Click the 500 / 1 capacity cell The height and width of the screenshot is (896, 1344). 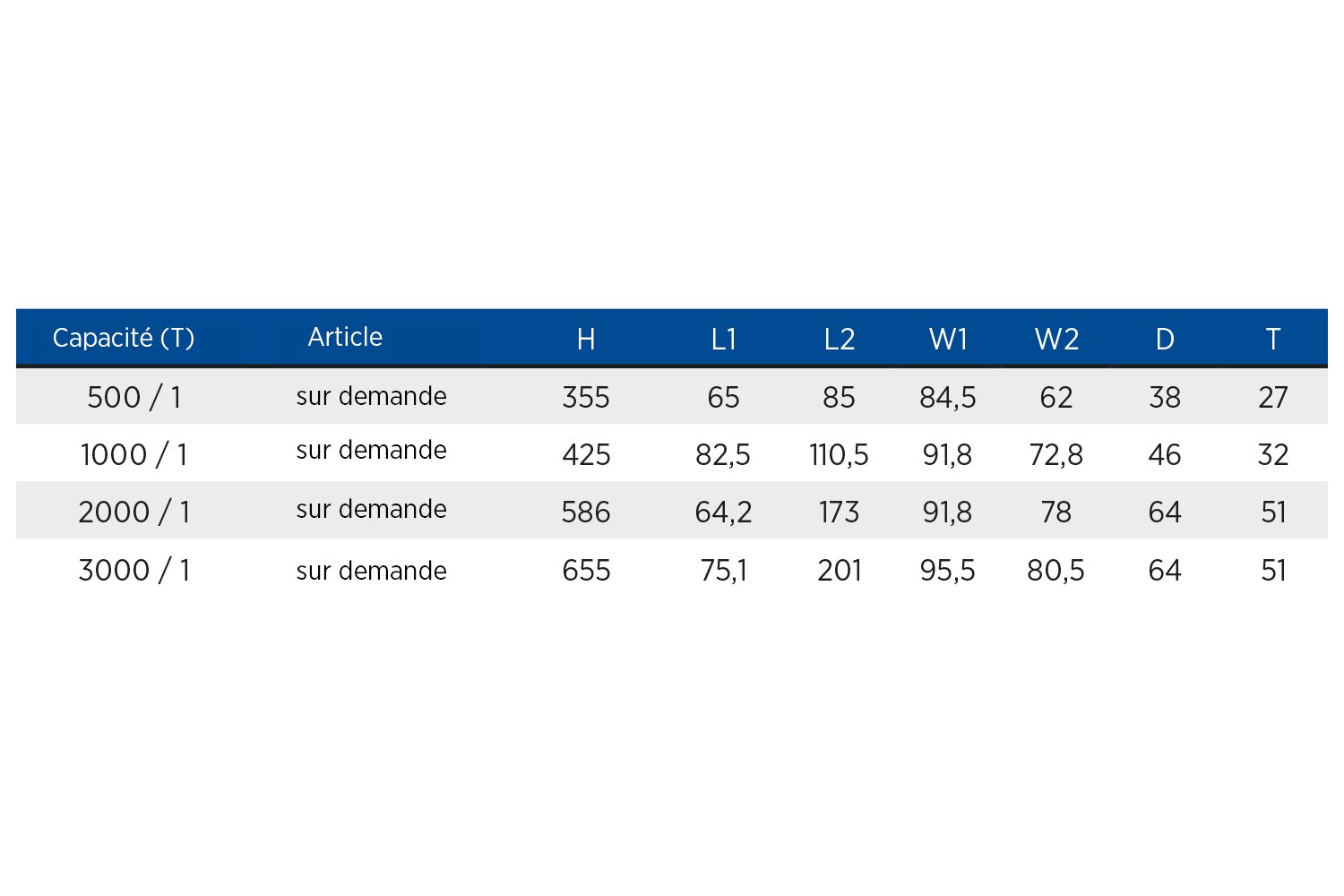click(134, 397)
